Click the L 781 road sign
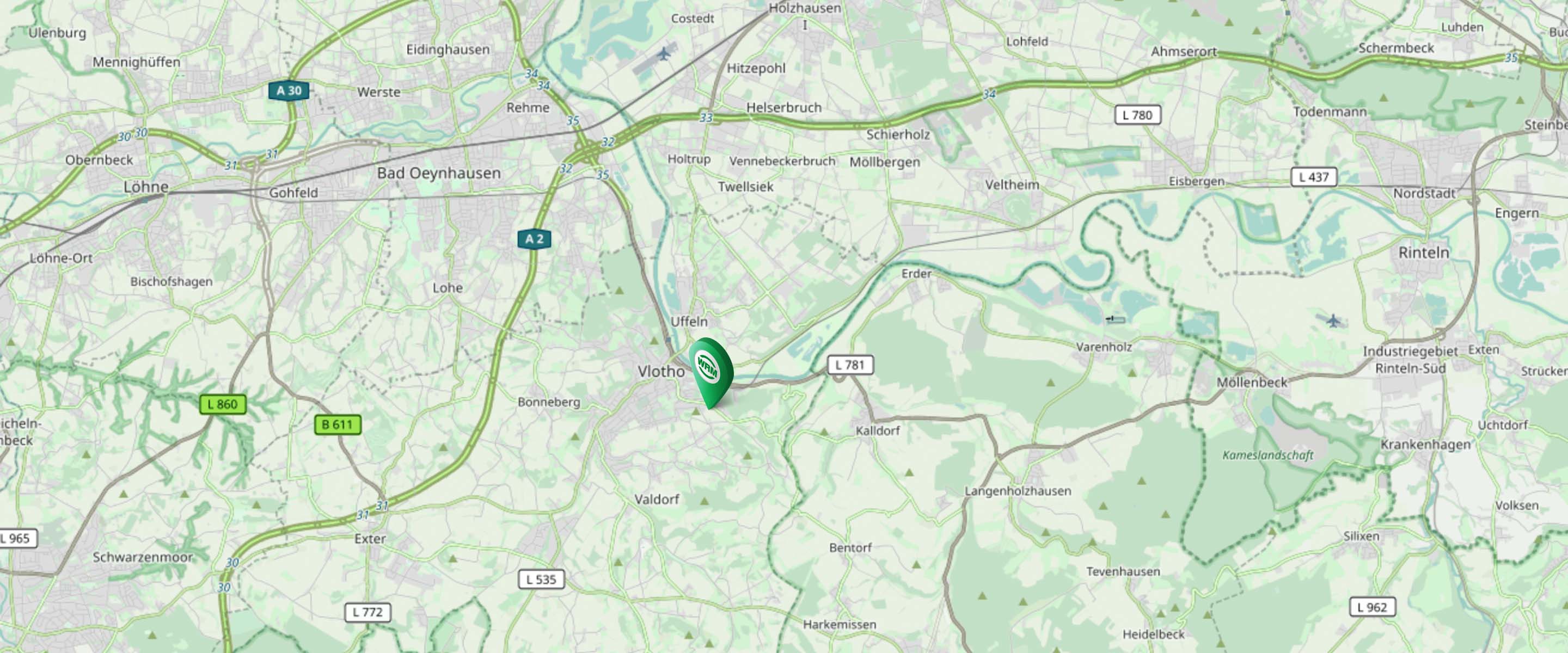The height and width of the screenshot is (653, 1568). coord(850,365)
